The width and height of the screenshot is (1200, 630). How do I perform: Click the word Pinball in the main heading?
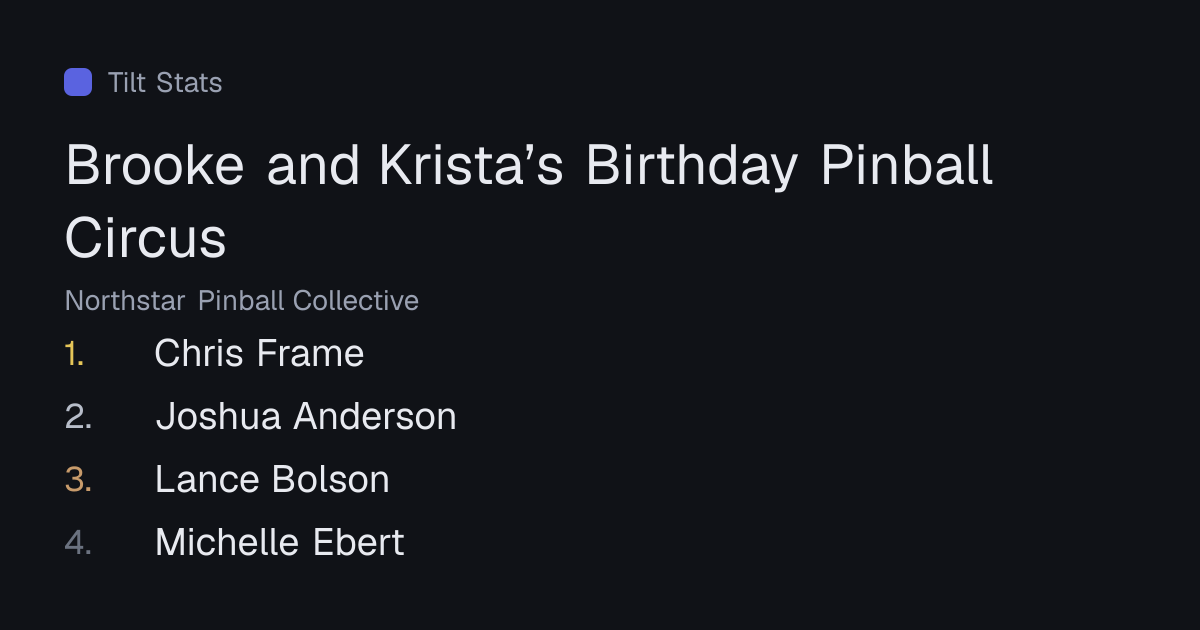tap(907, 166)
